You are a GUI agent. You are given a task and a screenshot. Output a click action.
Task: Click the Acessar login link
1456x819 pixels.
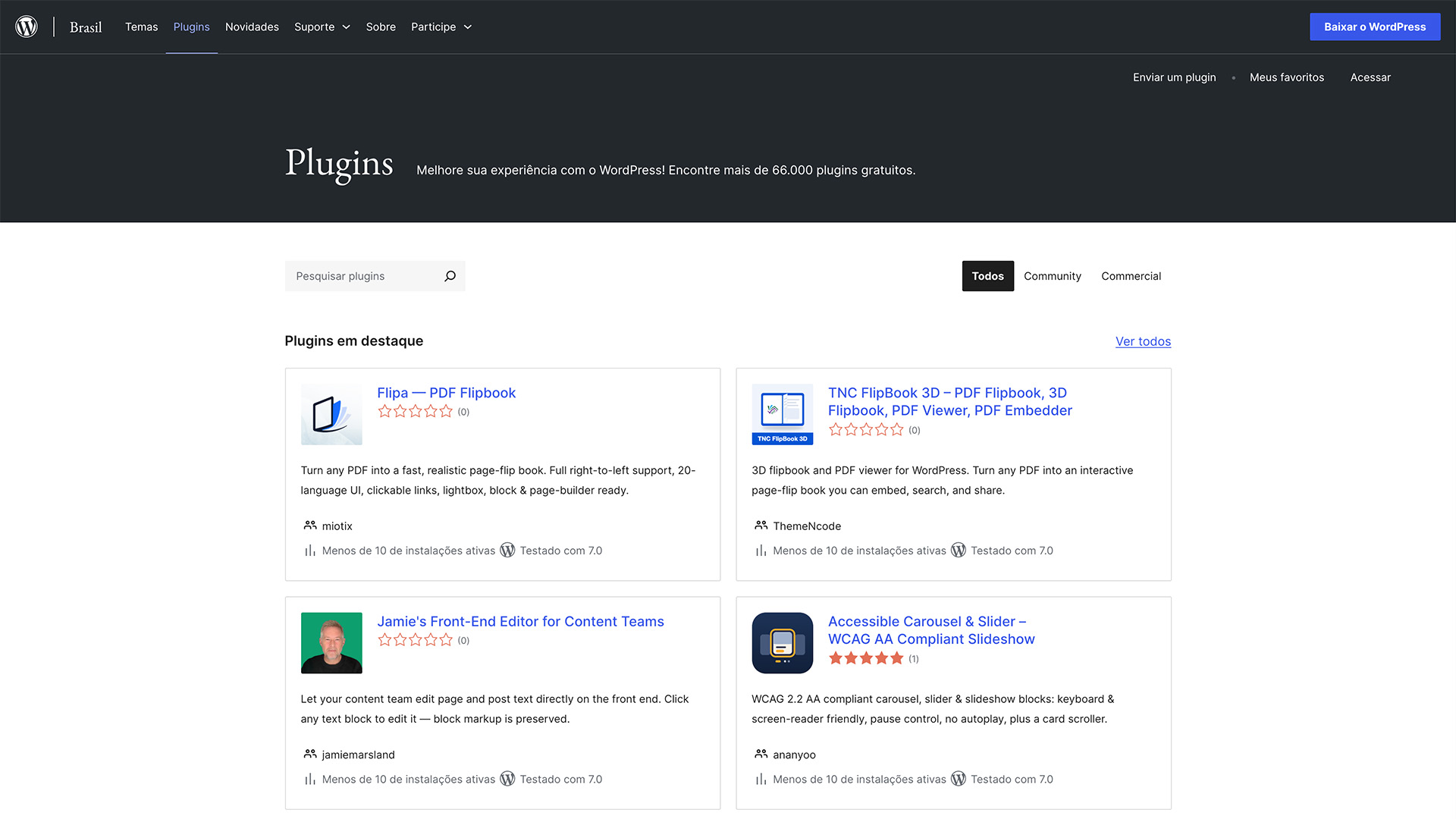click(1370, 77)
